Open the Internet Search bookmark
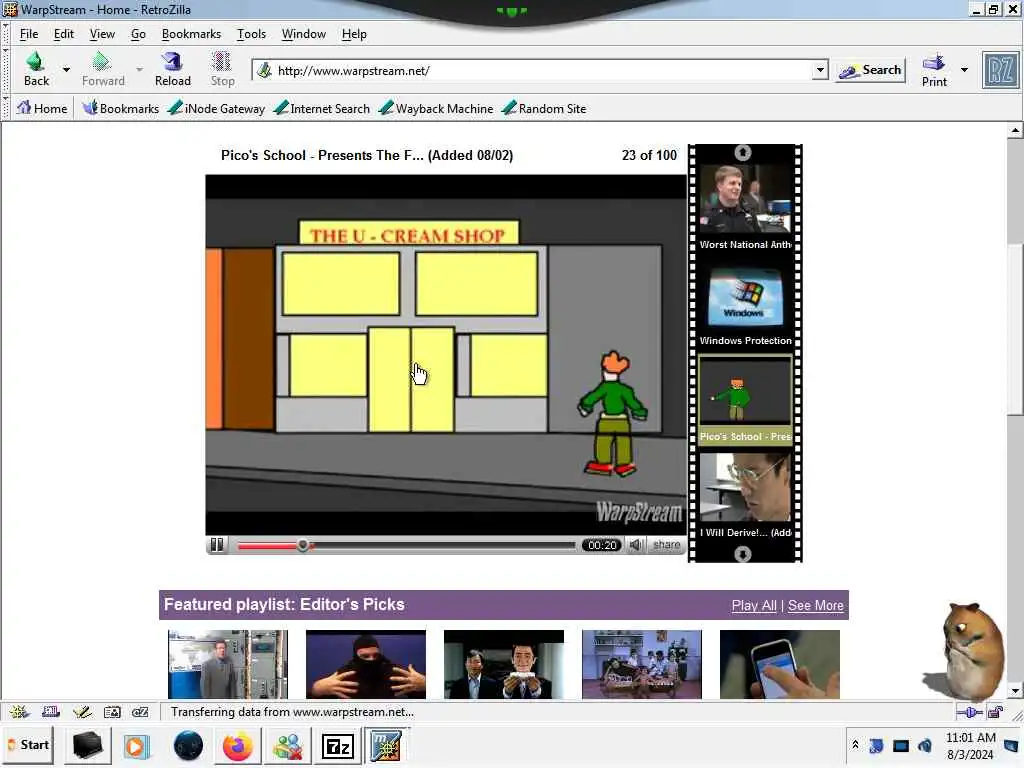 (x=322, y=108)
